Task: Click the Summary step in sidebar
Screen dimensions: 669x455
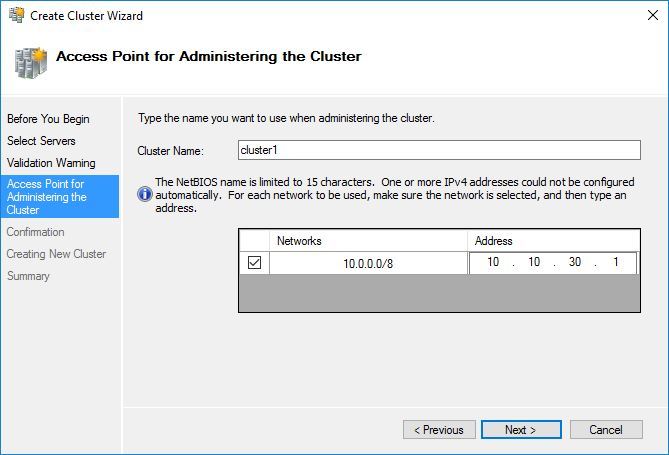Action: (28, 276)
